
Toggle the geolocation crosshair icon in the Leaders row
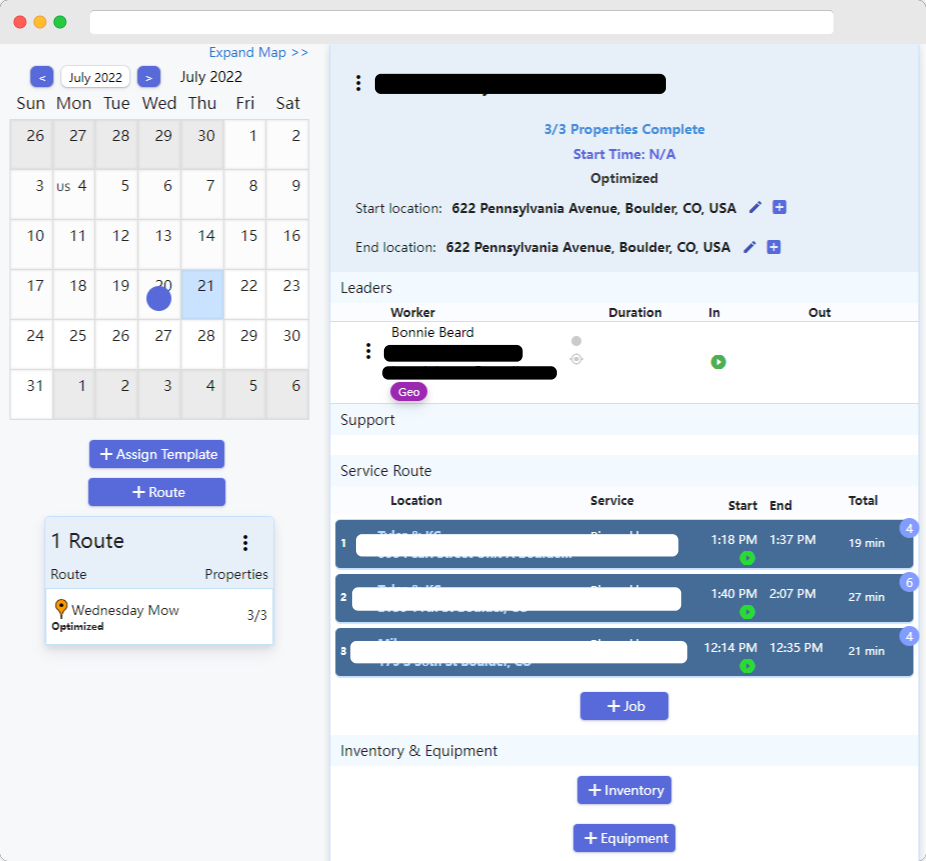(x=576, y=358)
